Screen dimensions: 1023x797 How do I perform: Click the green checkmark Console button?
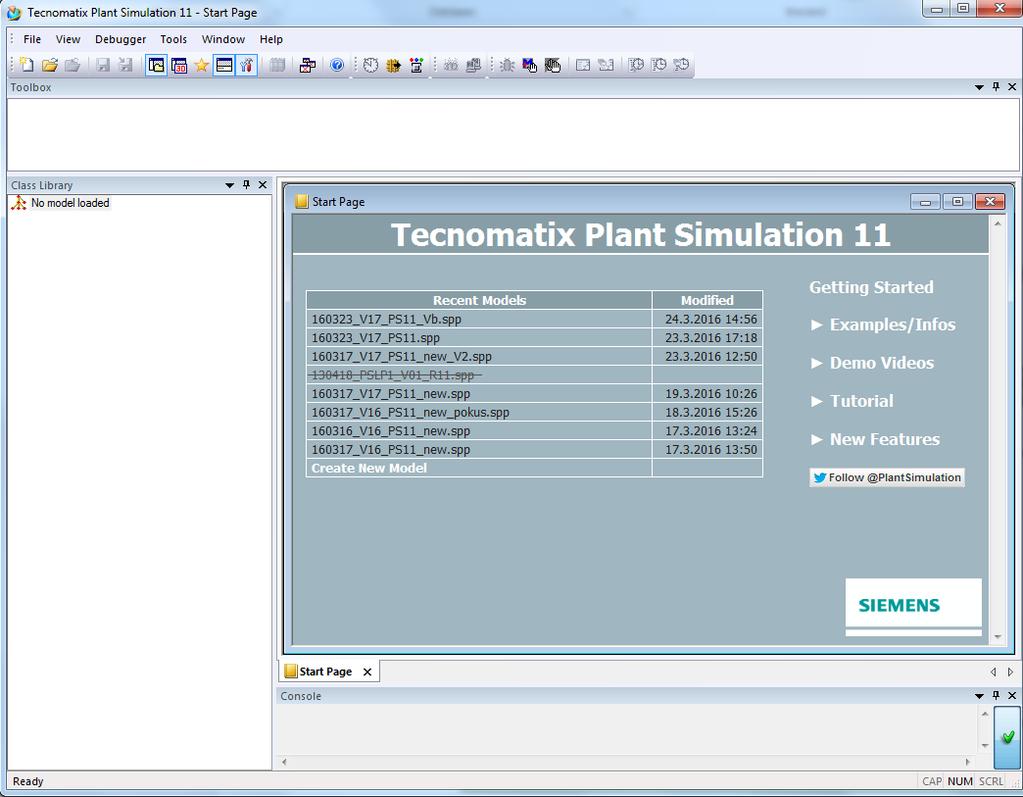1007,737
